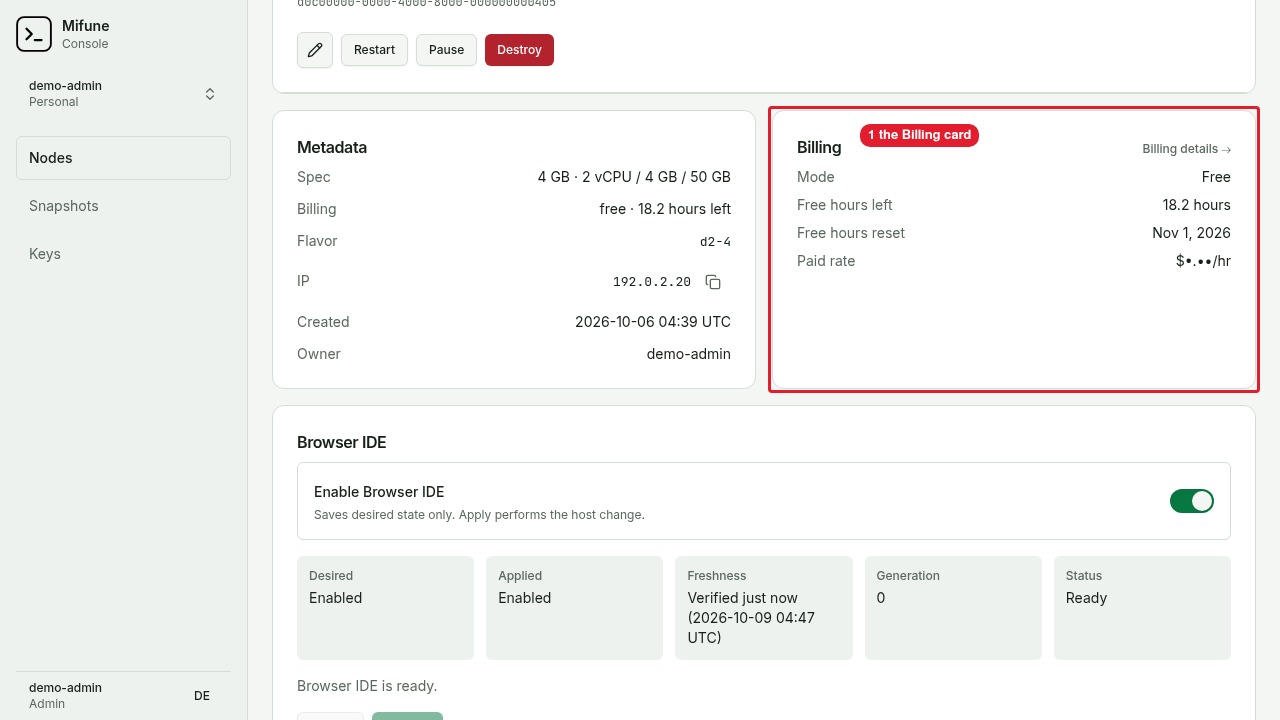Go to Snapshots in the sidebar
The width and height of the screenshot is (1280, 720).
[123, 206]
